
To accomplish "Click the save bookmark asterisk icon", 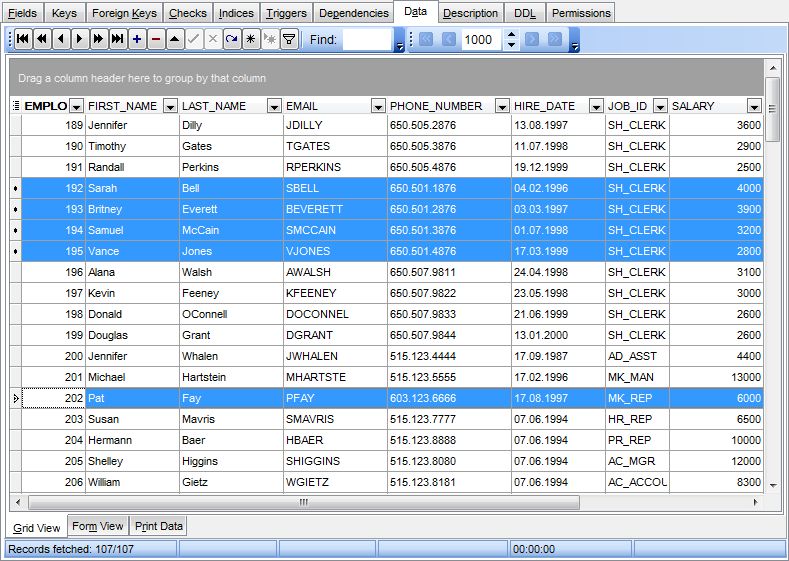I will pyautogui.click(x=250, y=40).
